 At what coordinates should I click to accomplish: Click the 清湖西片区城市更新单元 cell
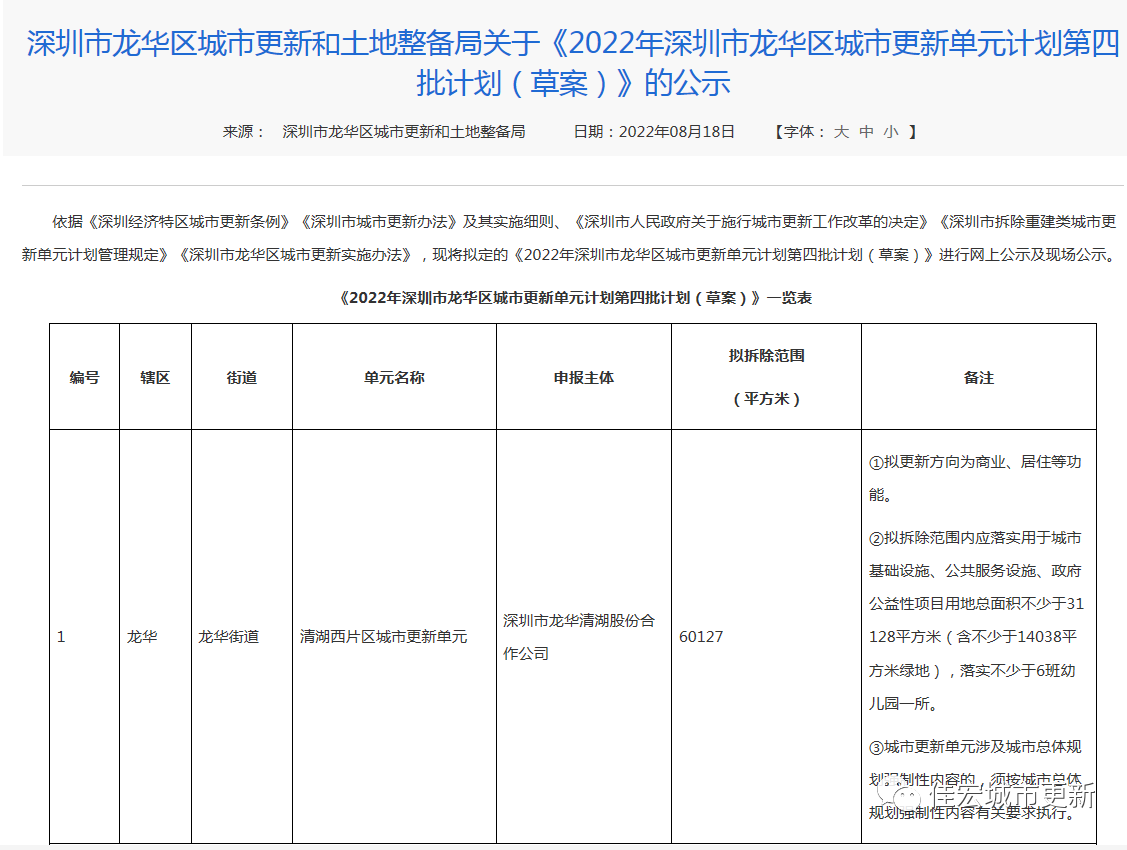tap(384, 636)
